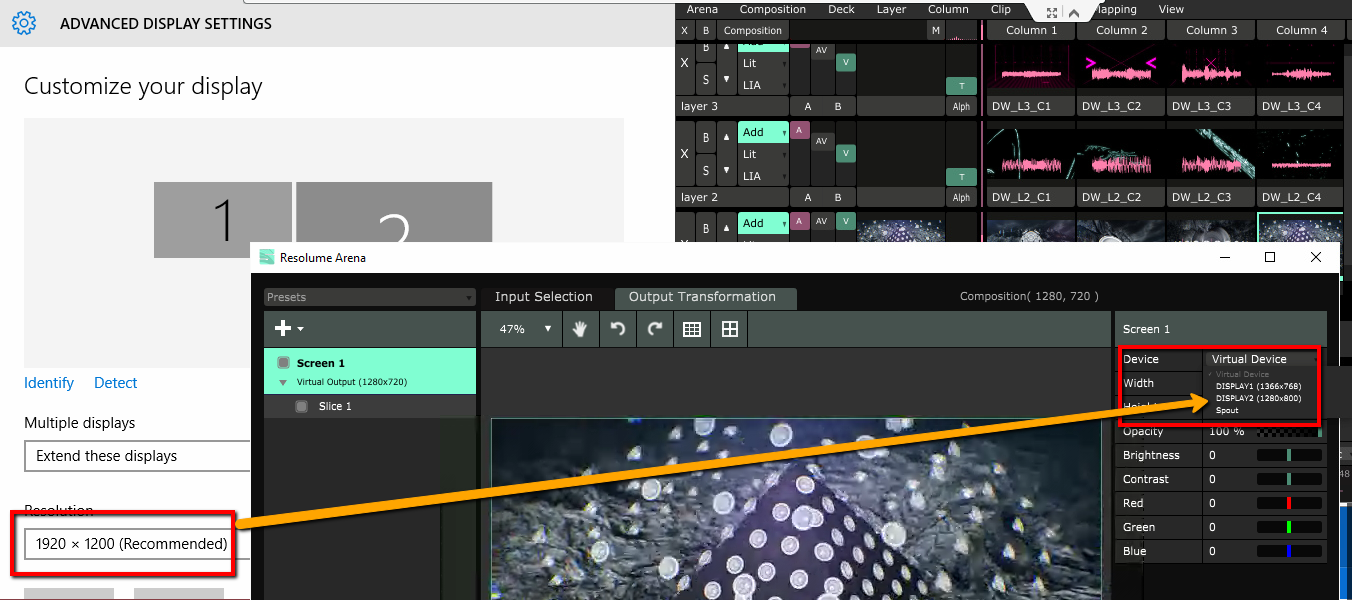Open the Presets dropdown
Screen dimensions: 1352x600
coord(369,297)
